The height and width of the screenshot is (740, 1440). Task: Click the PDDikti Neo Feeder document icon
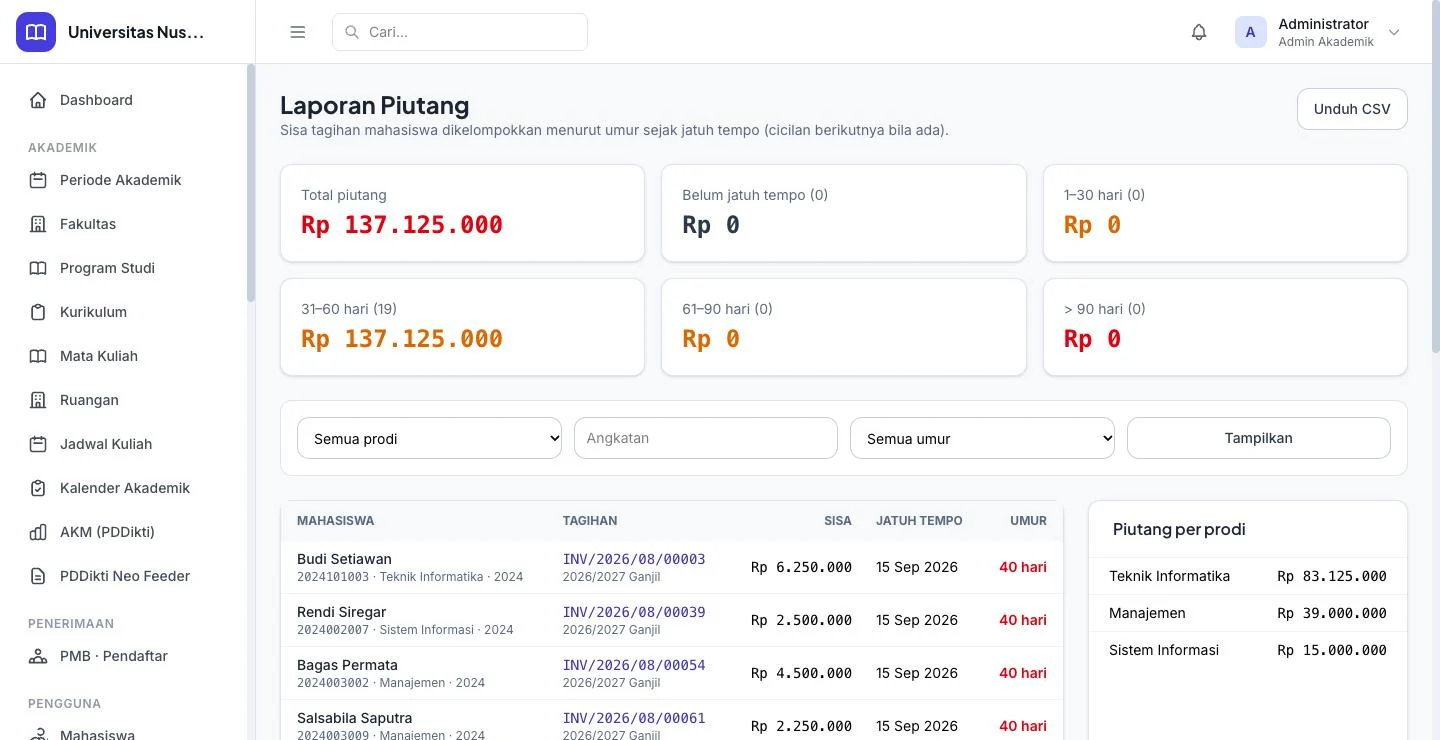(38, 576)
